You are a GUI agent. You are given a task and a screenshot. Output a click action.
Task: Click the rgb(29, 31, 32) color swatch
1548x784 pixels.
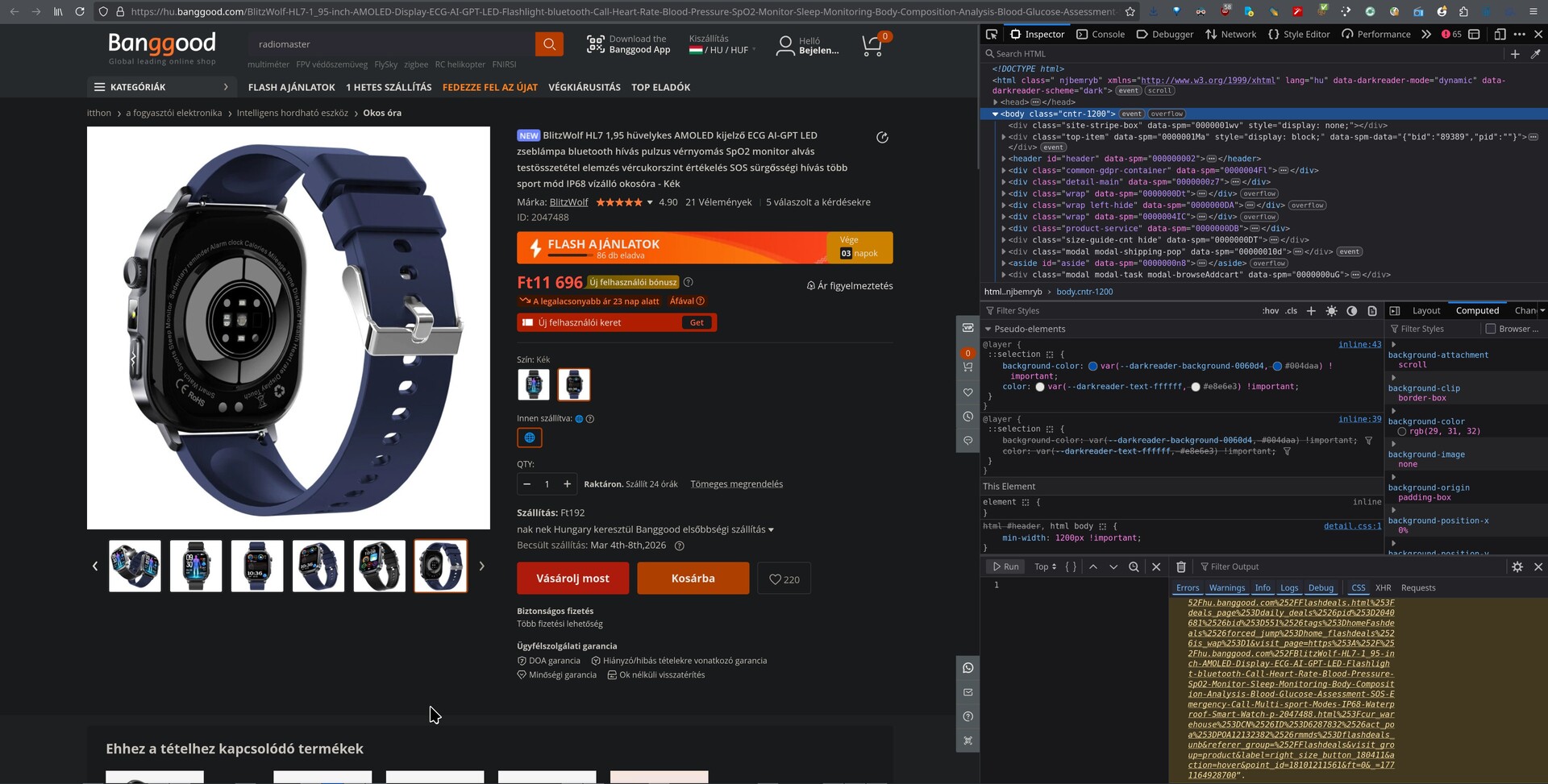[x=1402, y=432]
